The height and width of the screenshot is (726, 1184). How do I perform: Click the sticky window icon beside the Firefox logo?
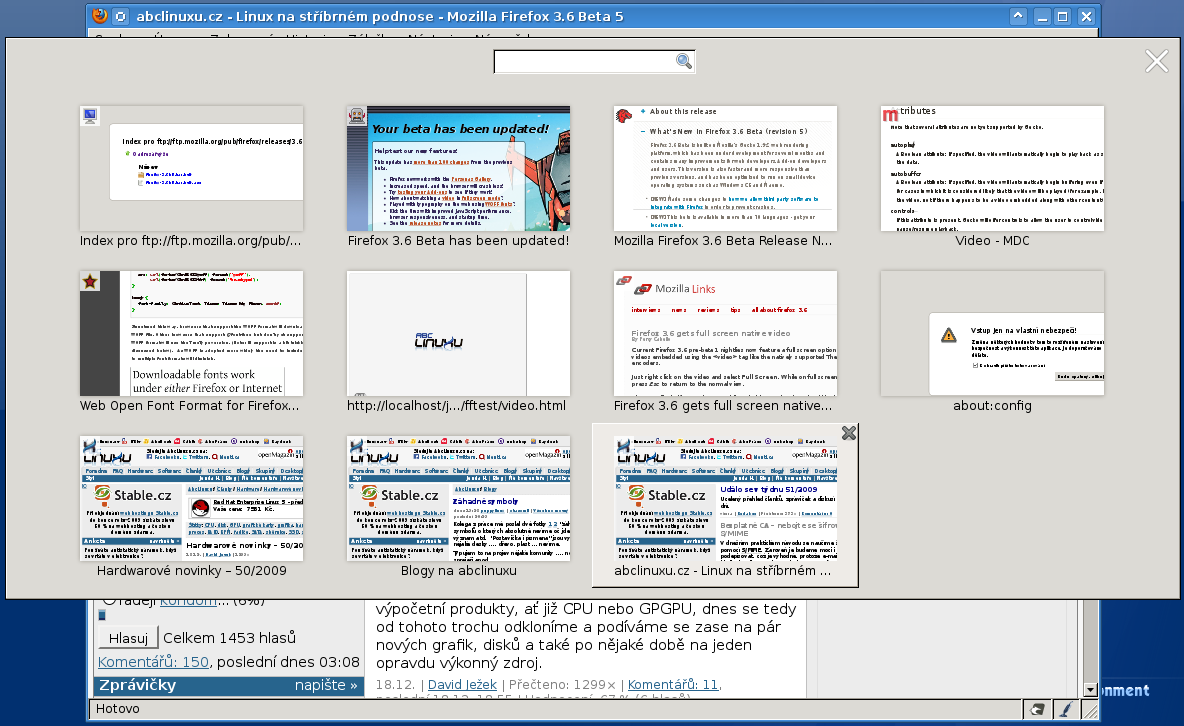click(121, 16)
